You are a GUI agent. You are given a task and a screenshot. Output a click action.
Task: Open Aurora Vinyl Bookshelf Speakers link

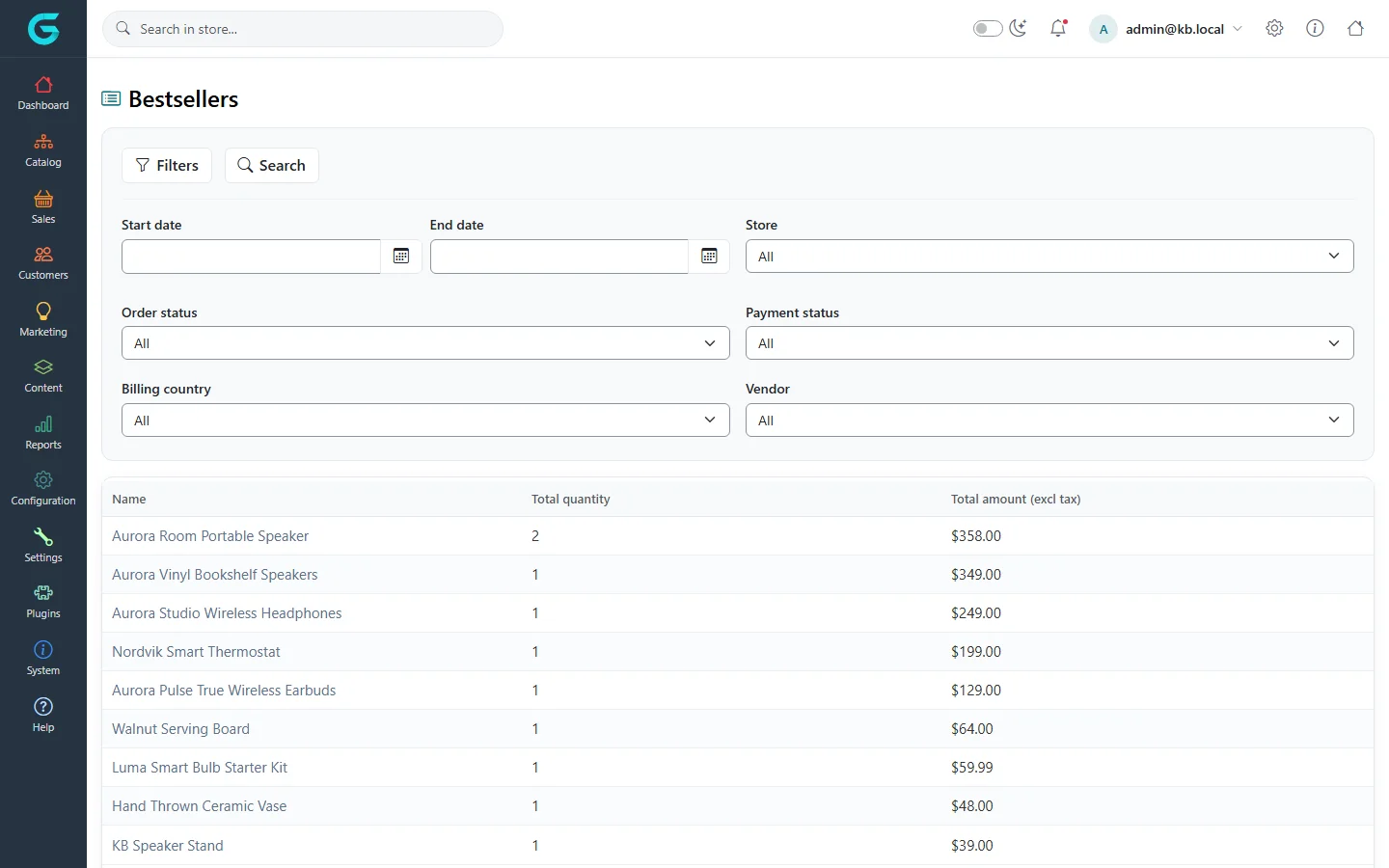[214, 575]
